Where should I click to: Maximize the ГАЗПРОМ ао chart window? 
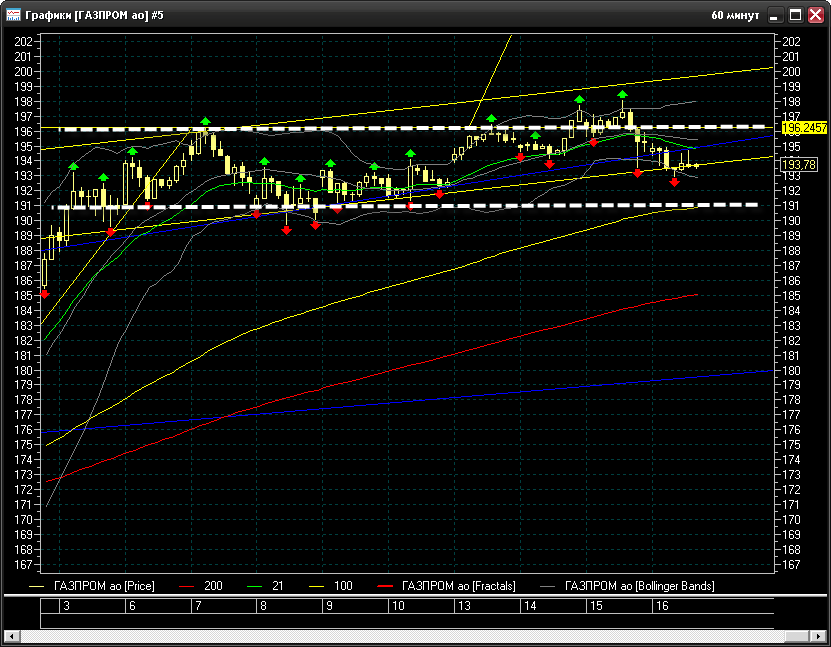click(795, 15)
